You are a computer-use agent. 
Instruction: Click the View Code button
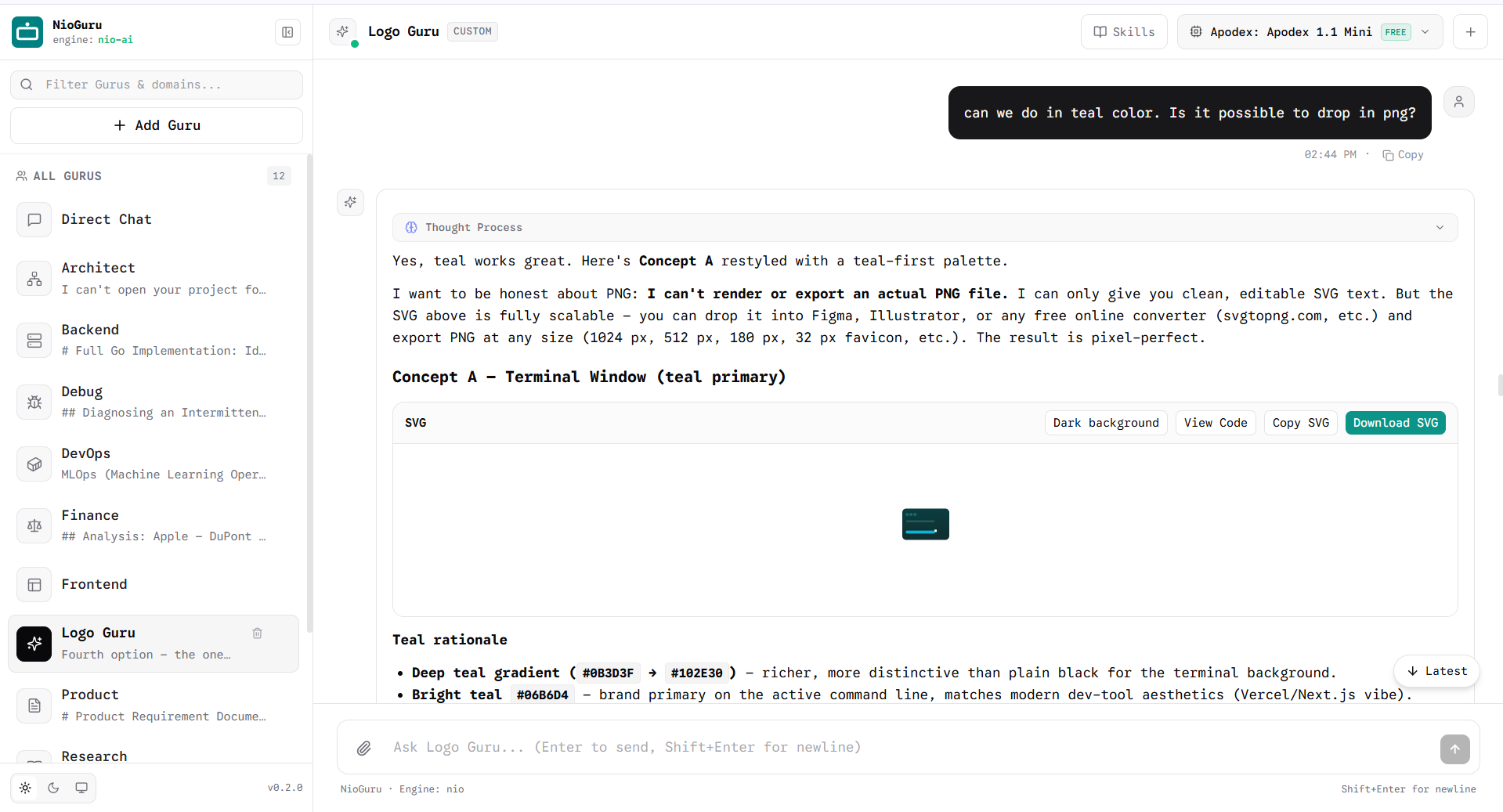(x=1216, y=423)
